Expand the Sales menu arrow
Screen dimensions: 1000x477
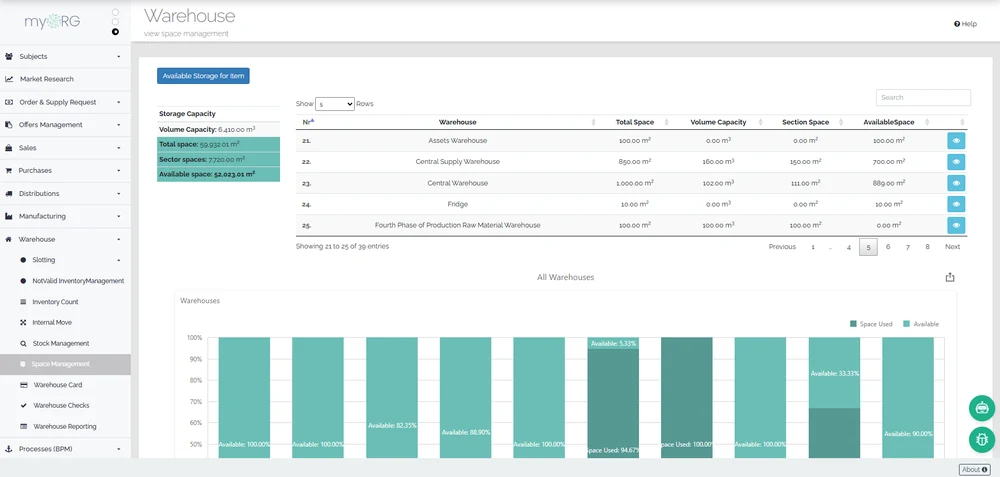(119, 148)
